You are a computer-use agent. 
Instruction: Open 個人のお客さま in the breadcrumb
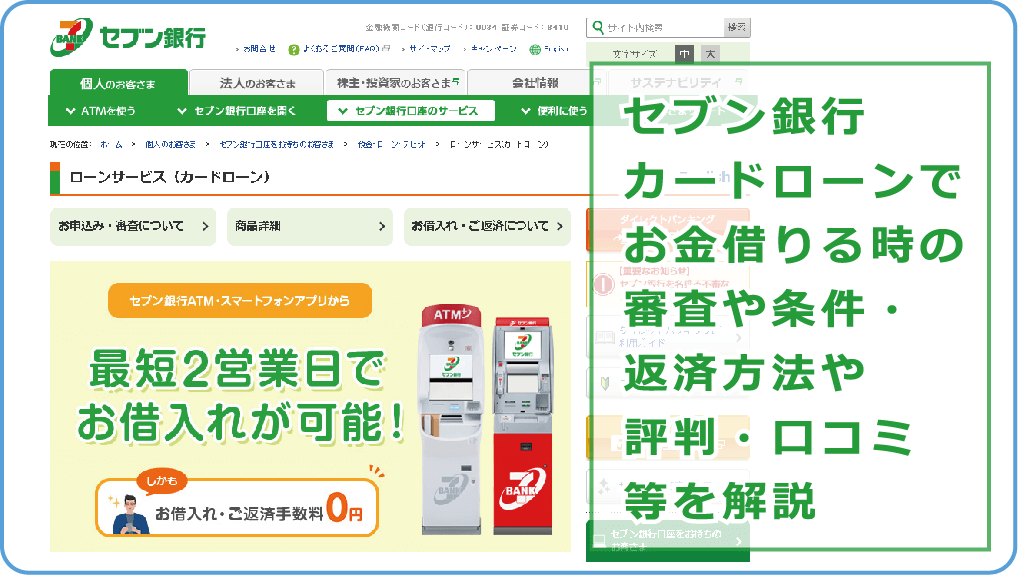point(170,144)
